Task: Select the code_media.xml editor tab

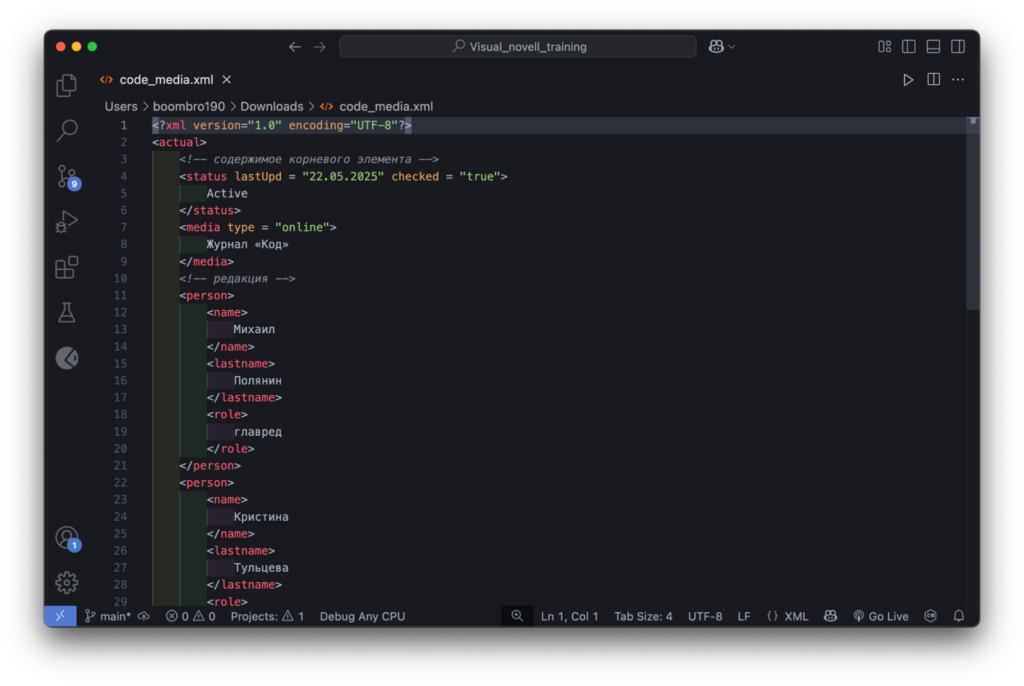Action: coord(168,79)
